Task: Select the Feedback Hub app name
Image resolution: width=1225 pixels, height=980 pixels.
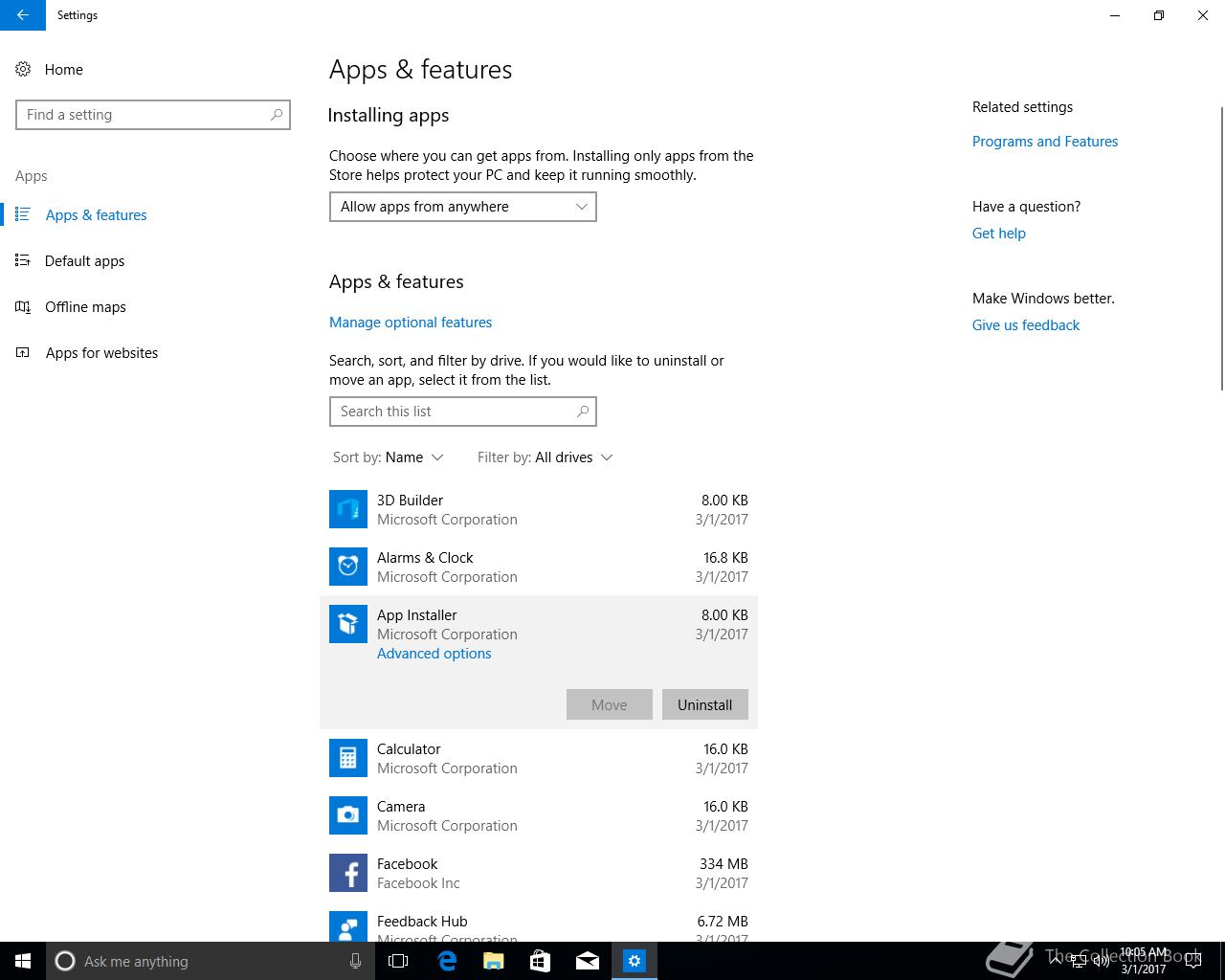Action: click(x=422, y=922)
